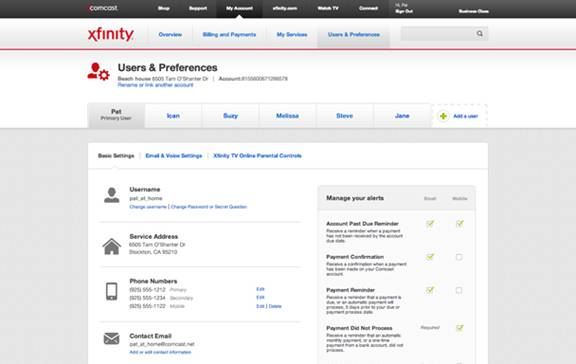Screen dimensions: 576x364
Task: Click Sign Out link
Action: coord(404,11)
